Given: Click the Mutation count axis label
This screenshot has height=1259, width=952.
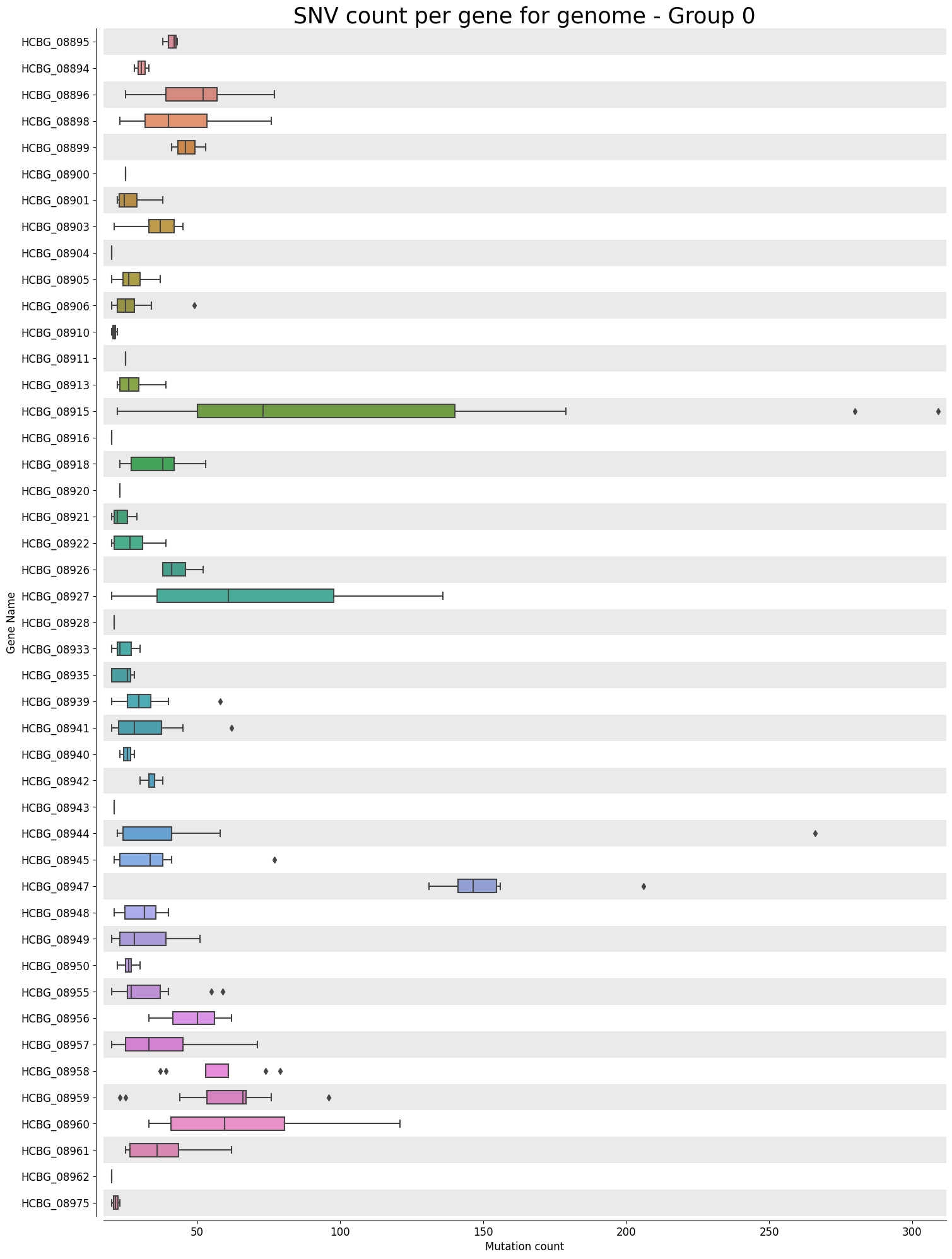Looking at the screenshot, I should [x=524, y=1246].
